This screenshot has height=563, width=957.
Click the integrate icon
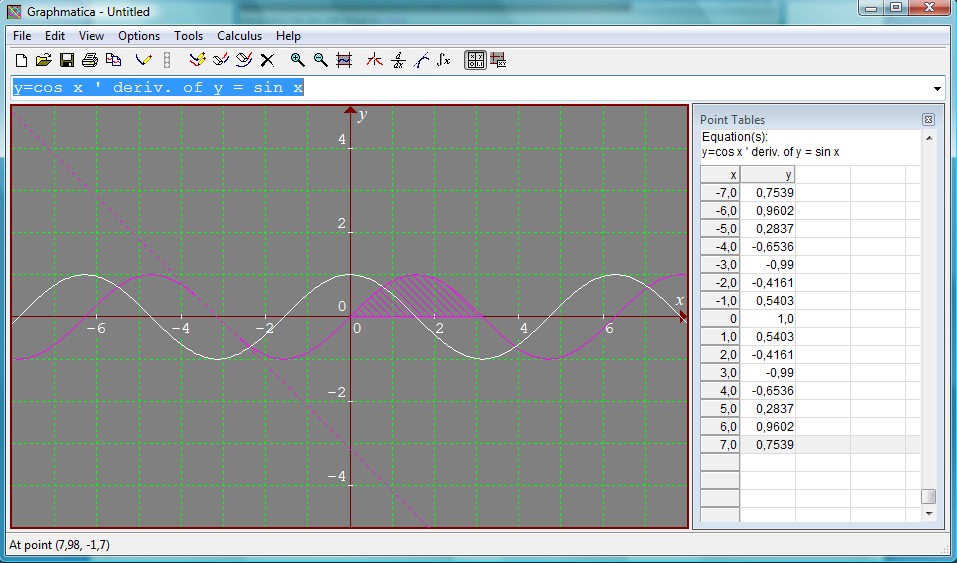(x=444, y=60)
